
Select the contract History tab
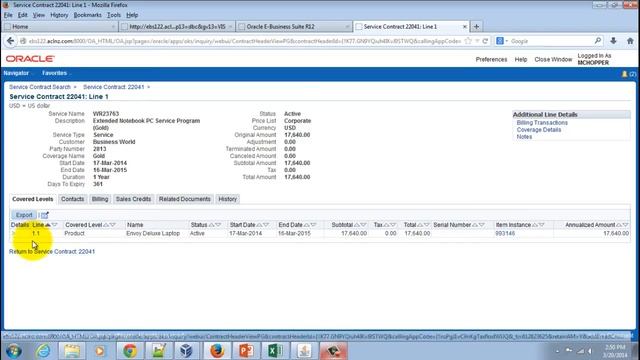pyautogui.click(x=227, y=199)
